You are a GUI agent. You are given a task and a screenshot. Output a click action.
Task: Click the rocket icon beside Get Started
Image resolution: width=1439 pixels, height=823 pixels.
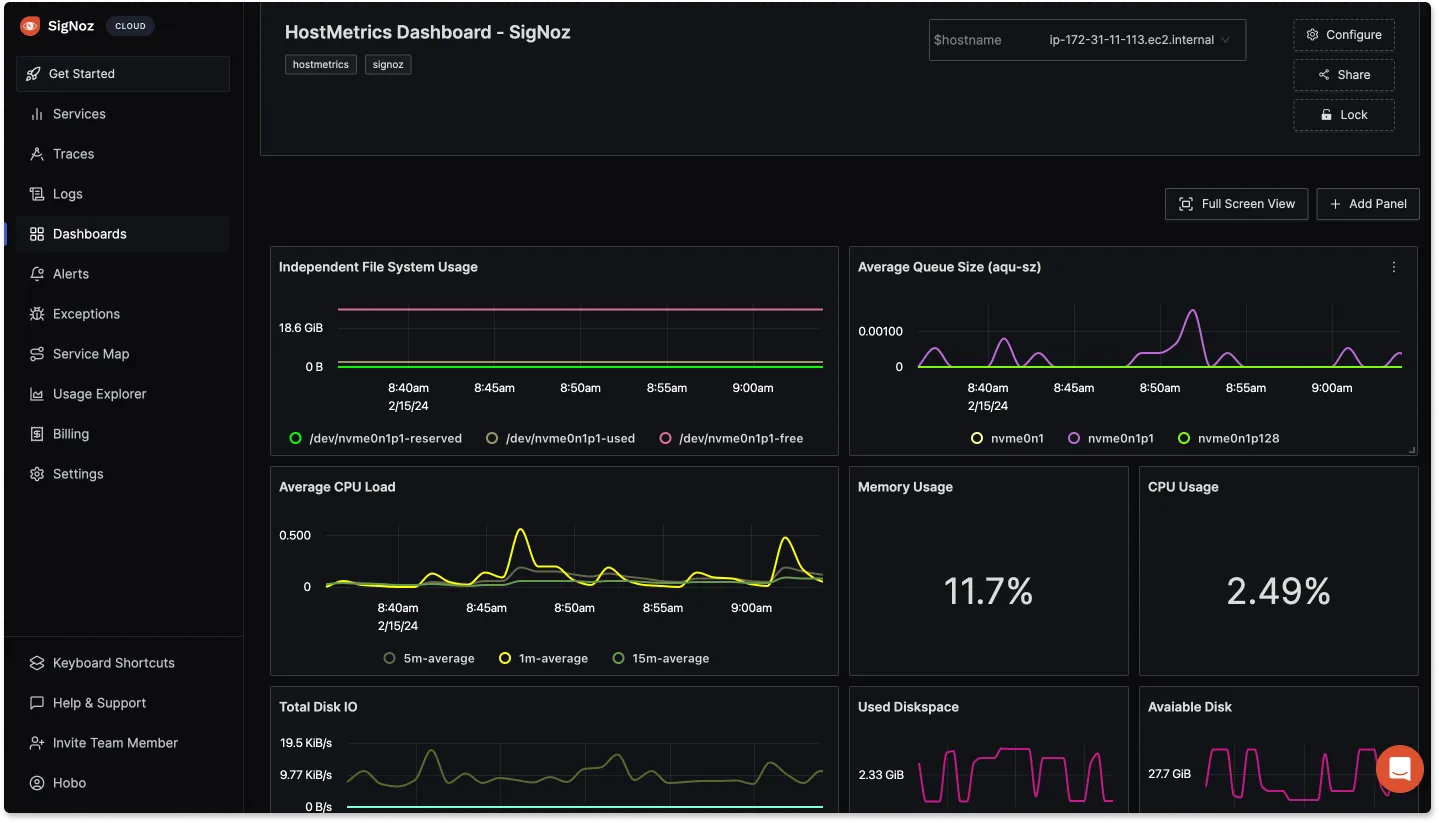coord(34,74)
